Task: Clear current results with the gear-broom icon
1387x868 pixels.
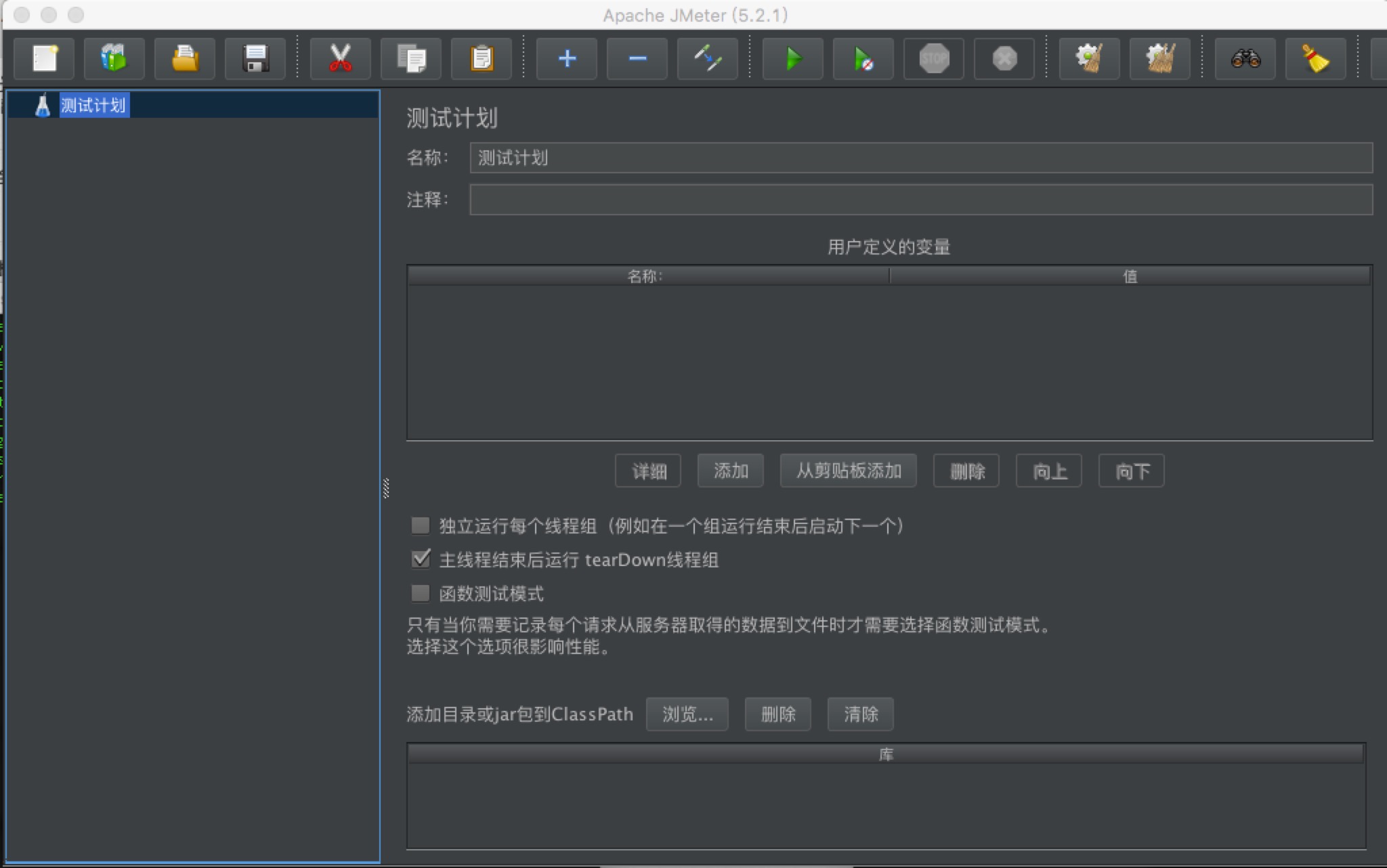Action: (x=1089, y=59)
